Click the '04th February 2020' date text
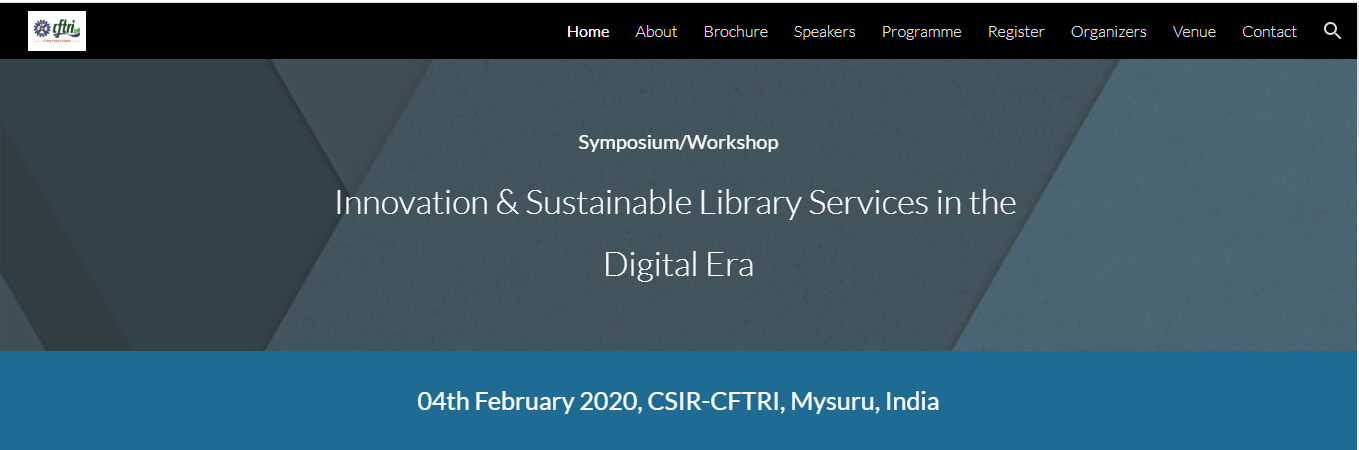The height and width of the screenshot is (450, 1359). tap(528, 402)
